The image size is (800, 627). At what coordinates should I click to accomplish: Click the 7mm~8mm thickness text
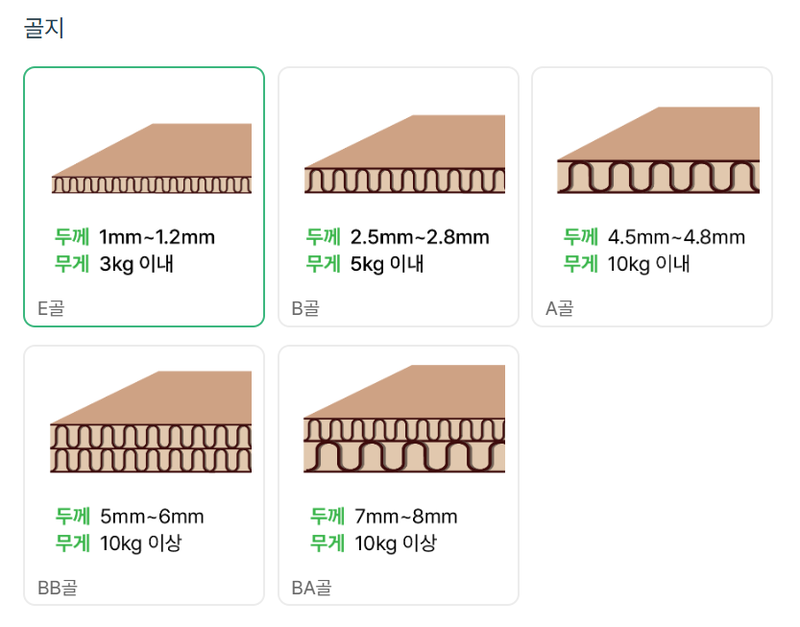coord(406,516)
